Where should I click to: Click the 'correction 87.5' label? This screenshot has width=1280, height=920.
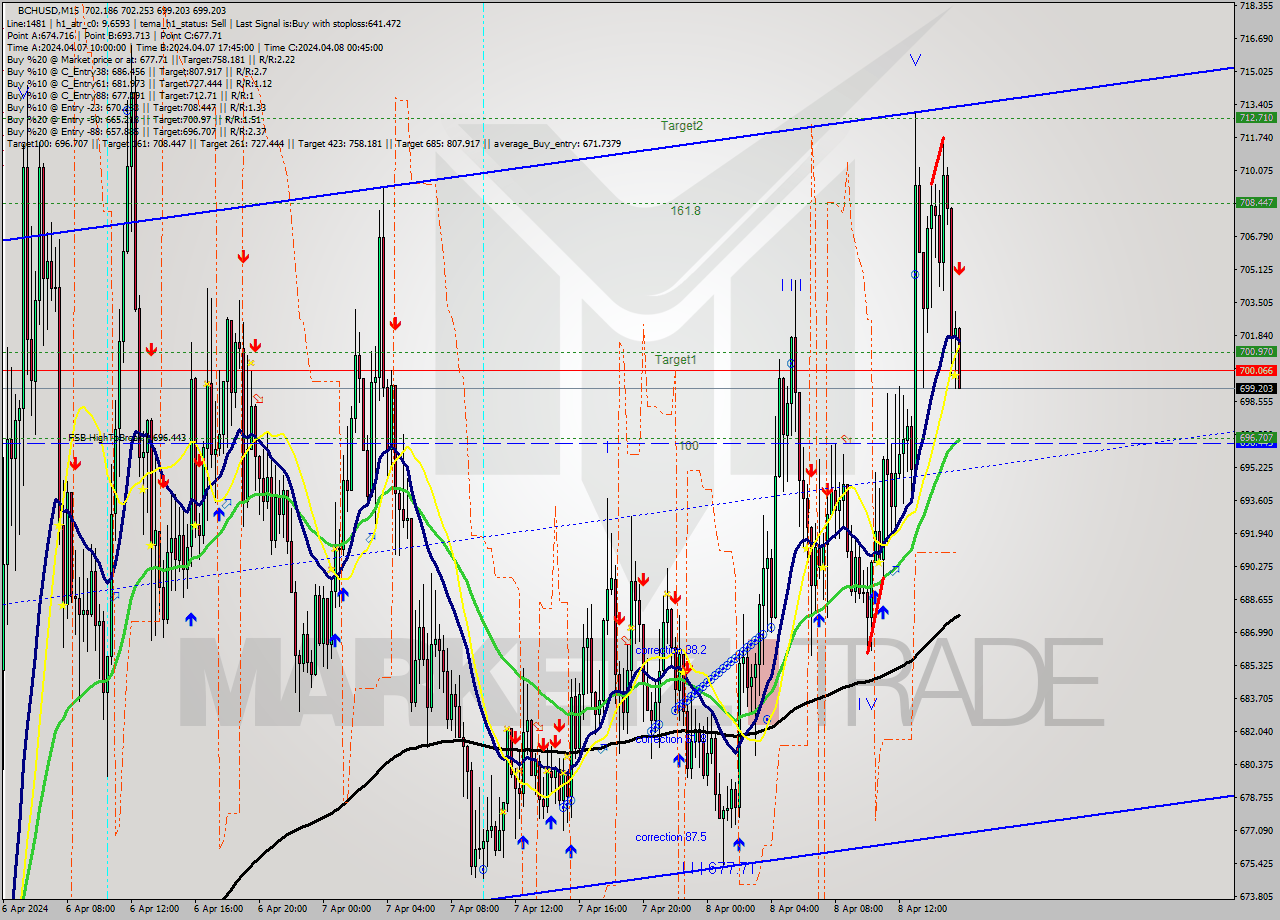pos(671,837)
